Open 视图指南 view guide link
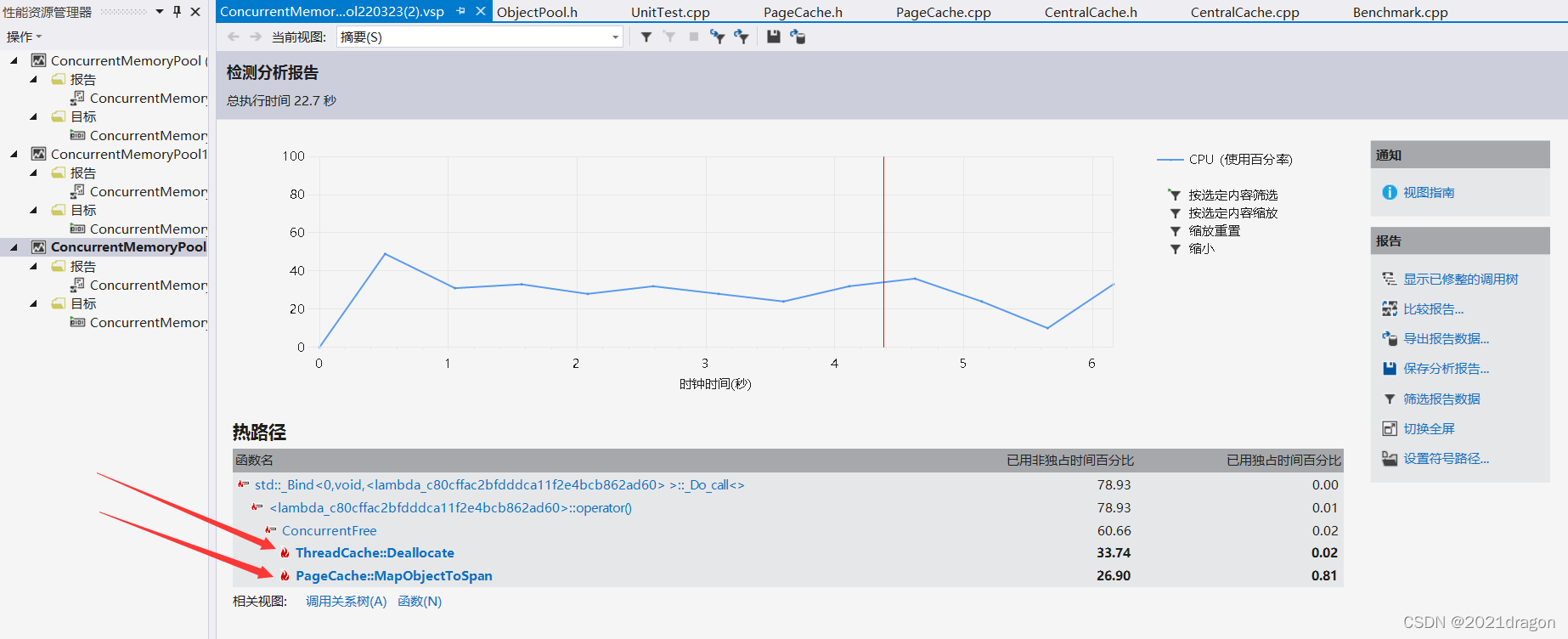Screen dimensions: 1568x639 tap(1429, 193)
